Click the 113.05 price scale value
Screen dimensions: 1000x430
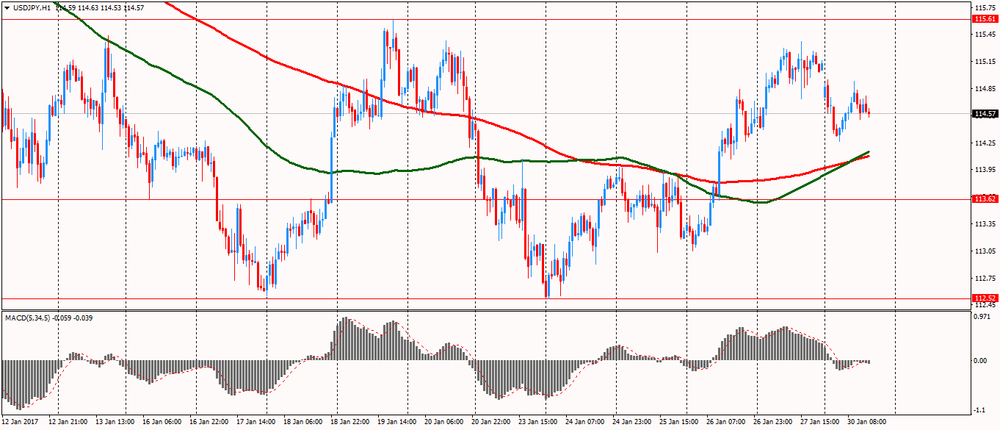coord(984,251)
